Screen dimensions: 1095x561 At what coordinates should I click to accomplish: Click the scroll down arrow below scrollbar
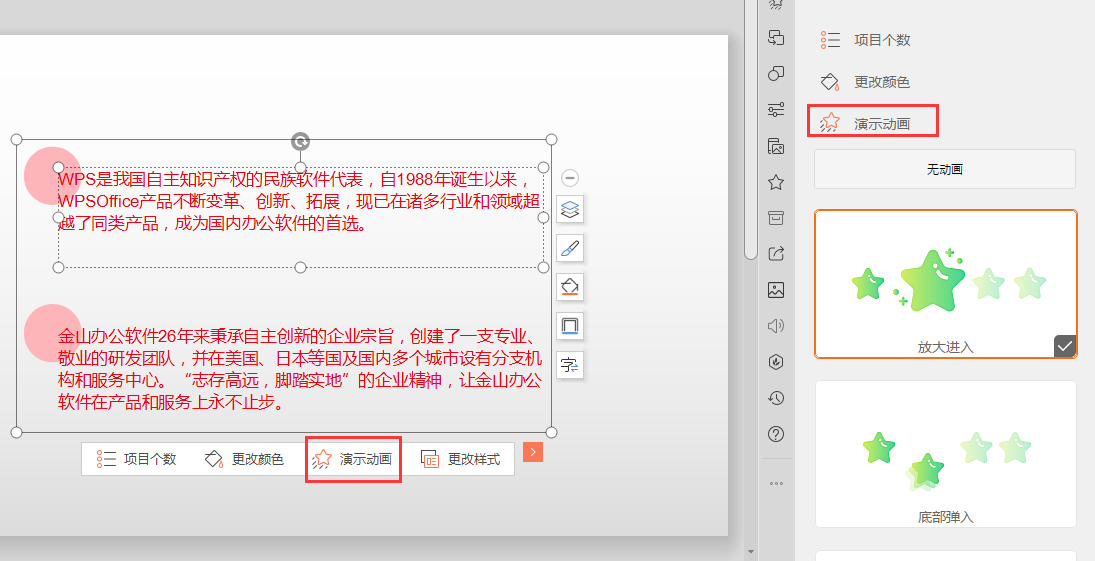tap(751, 552)
